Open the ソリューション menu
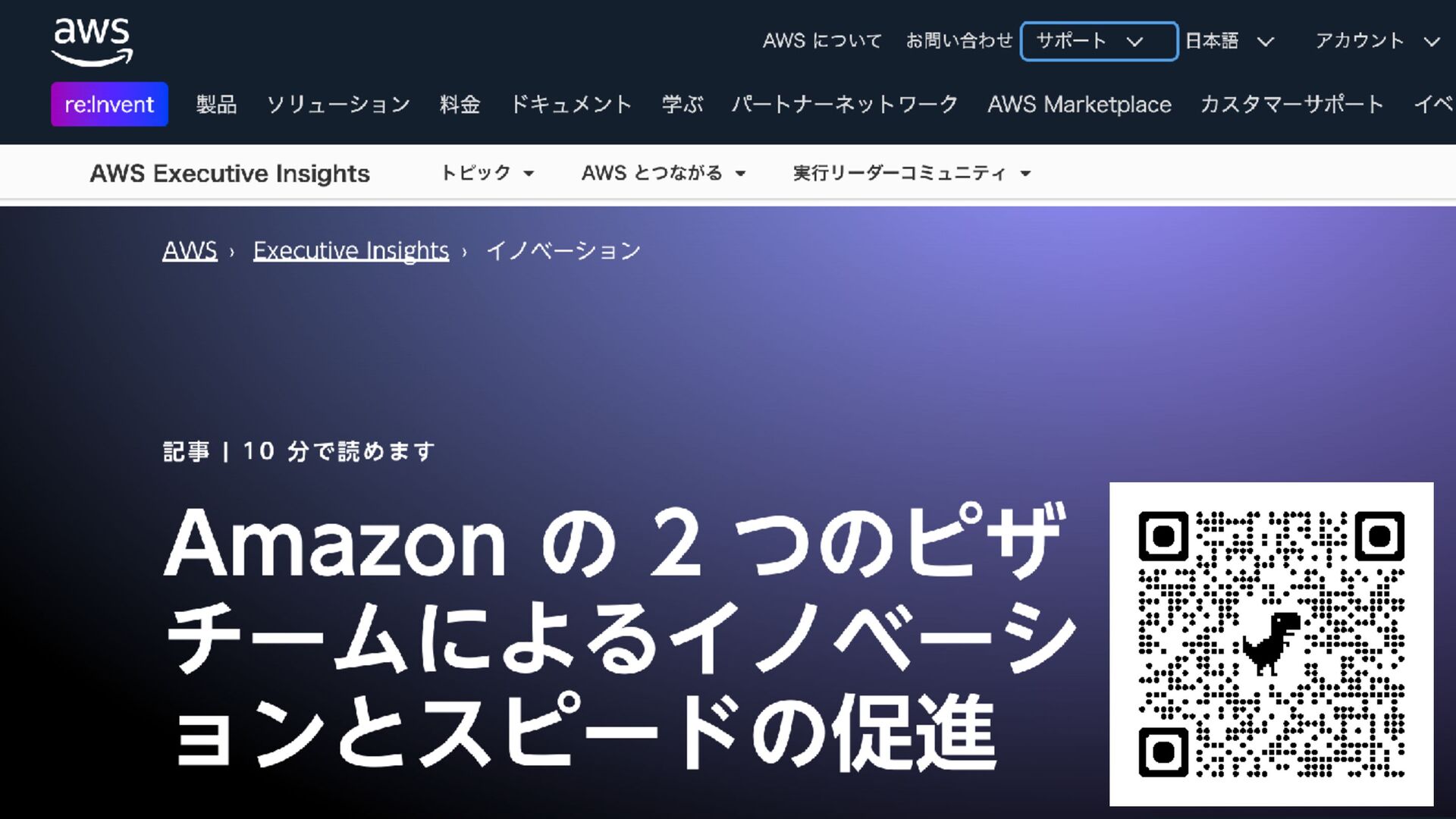Screen dimensions: 1456x819 tap(338, 104)
